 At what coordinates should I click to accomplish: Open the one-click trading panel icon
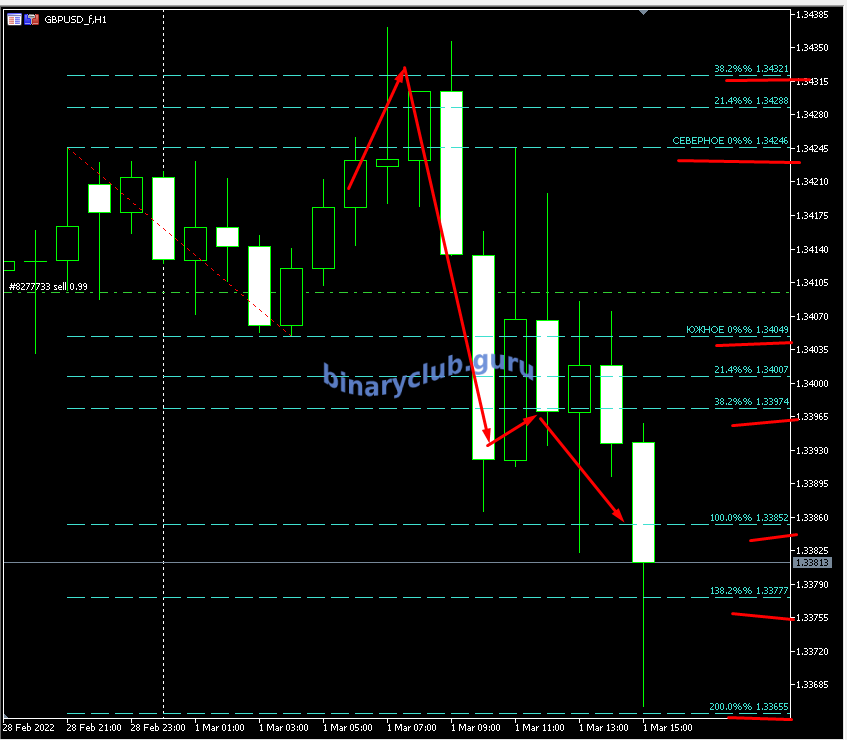(x=31, y=19)
